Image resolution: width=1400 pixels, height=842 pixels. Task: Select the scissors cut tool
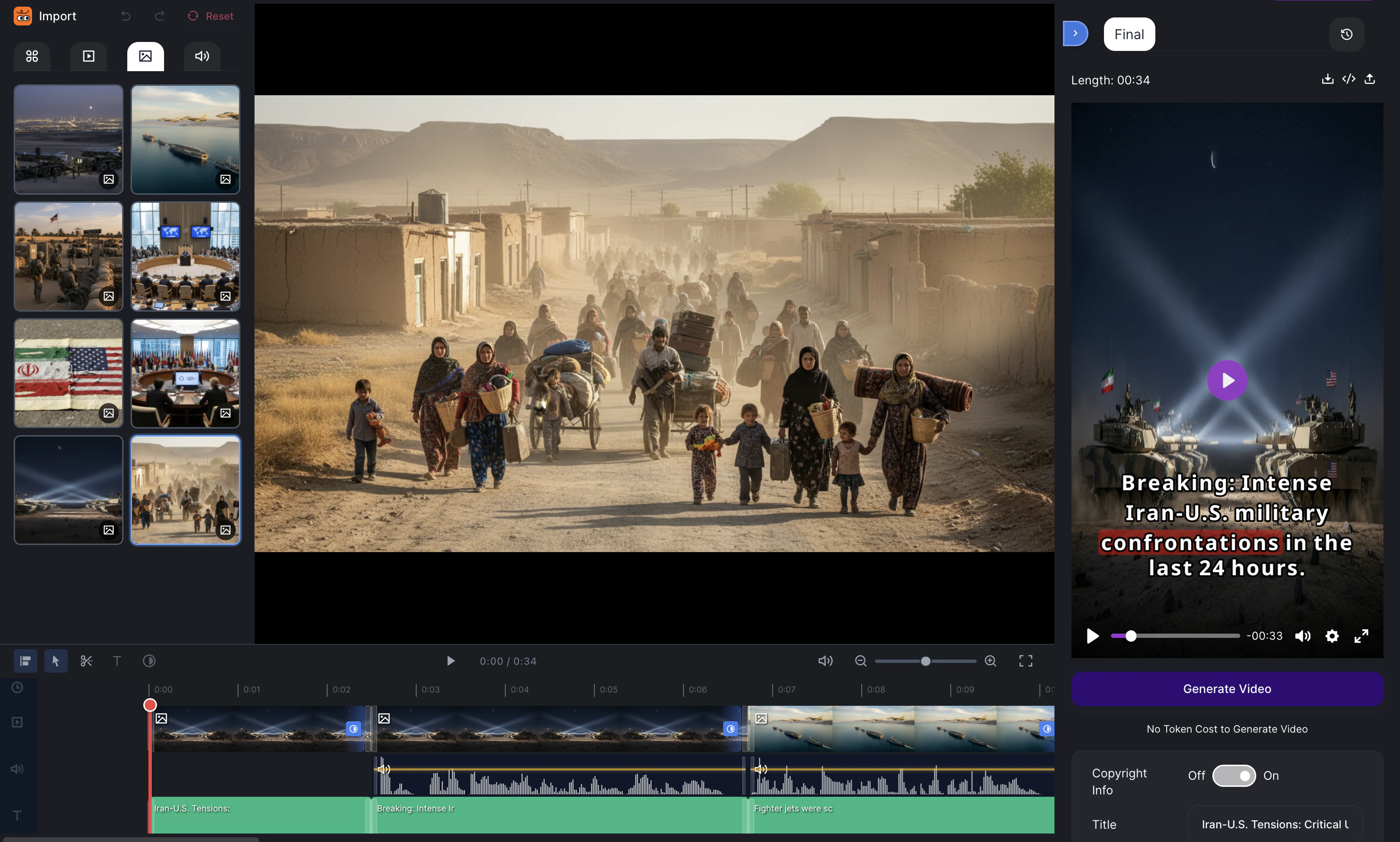86,661
